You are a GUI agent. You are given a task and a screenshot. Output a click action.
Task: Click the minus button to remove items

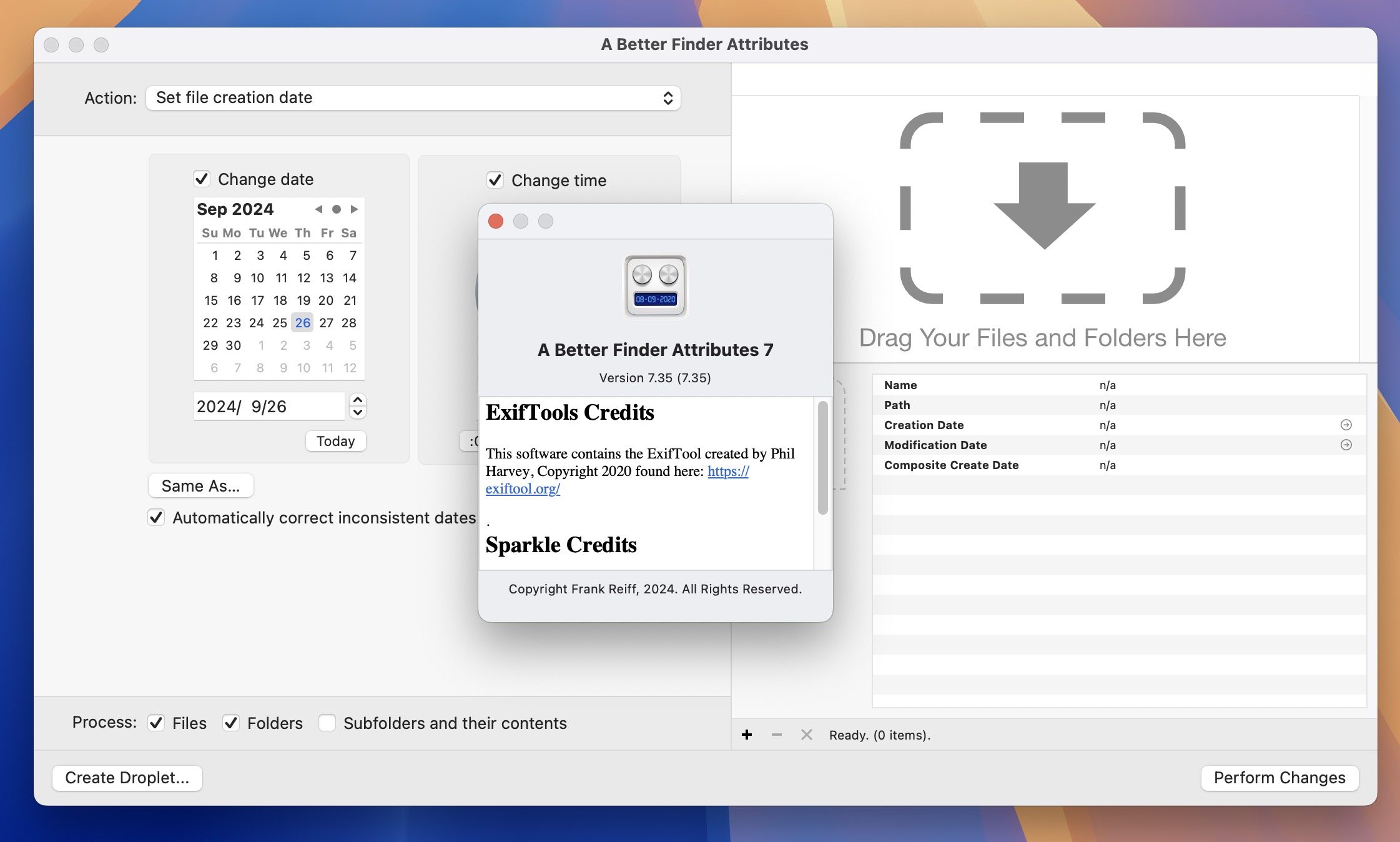776,735
